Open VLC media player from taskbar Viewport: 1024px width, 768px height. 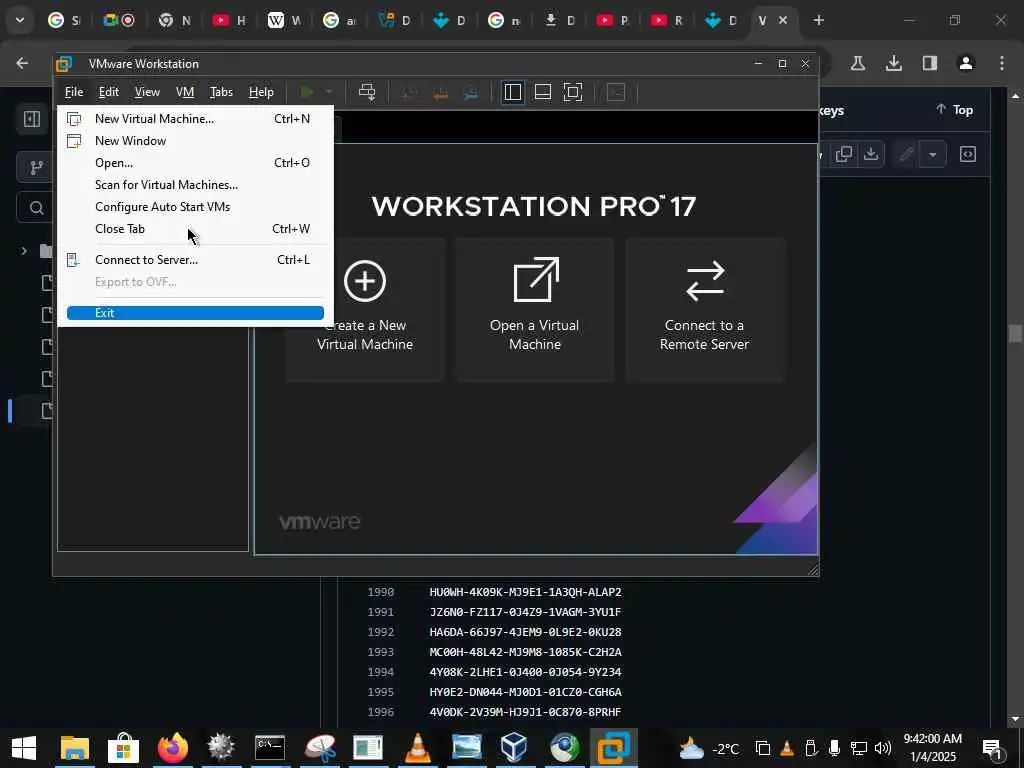tap(418, 748)
